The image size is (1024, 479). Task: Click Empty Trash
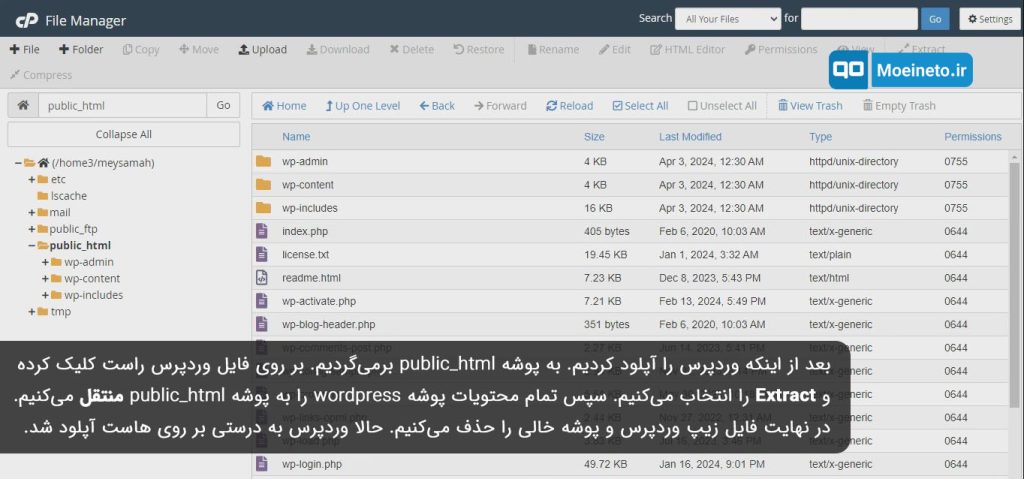[899, 106]
